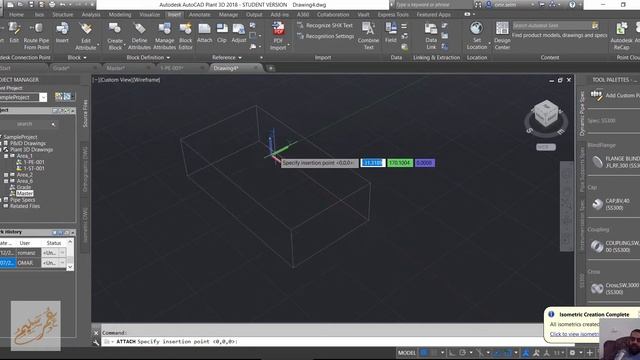Click Add Custom Part palette icon

[596, 95]
